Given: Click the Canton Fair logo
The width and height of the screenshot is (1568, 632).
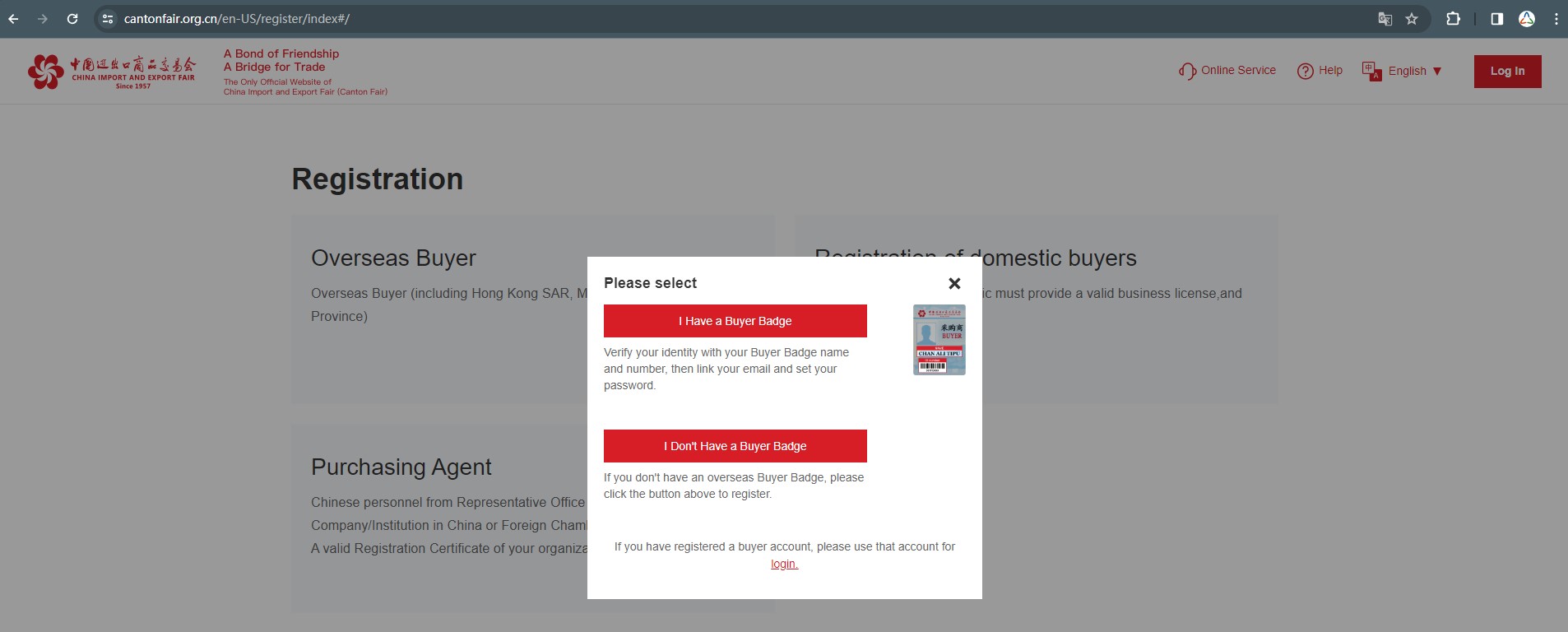Looking at the screenshot, I should tap(112, 72).
